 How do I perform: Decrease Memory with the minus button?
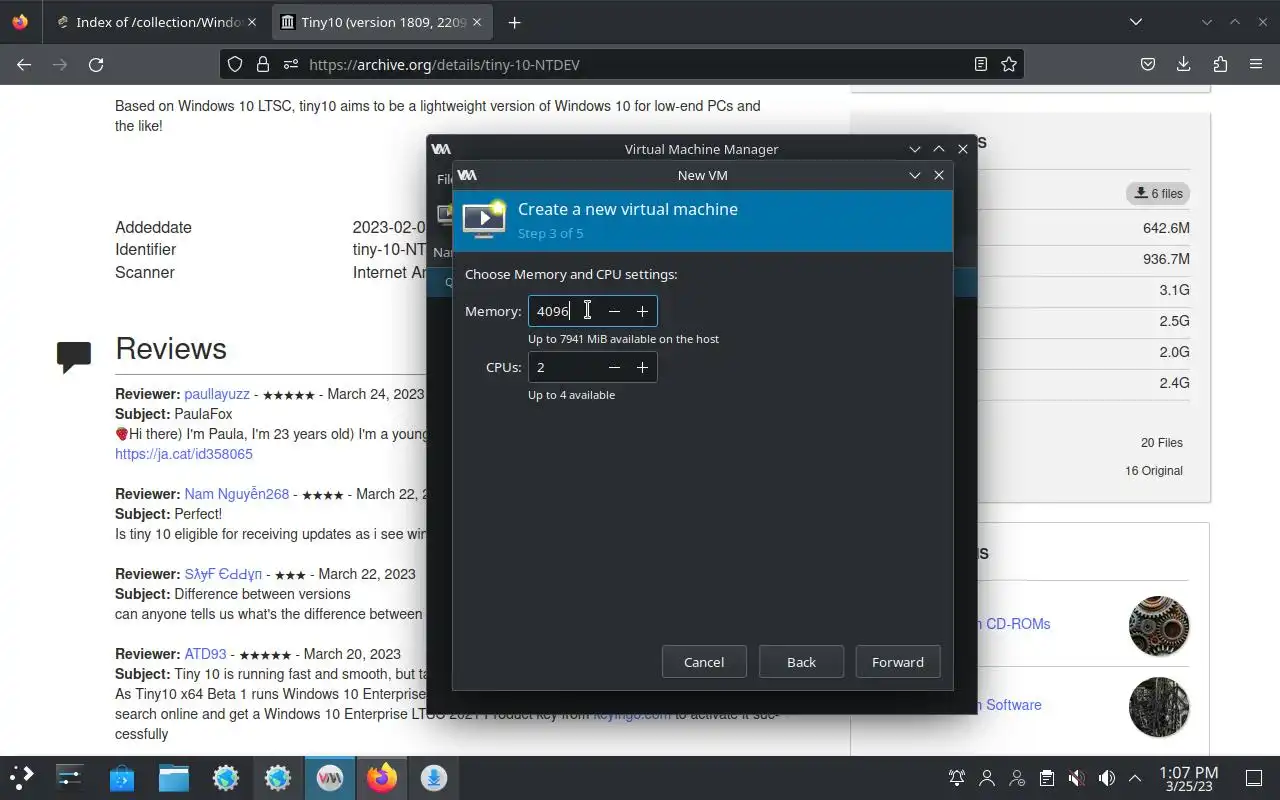click(x=615, y=311)
